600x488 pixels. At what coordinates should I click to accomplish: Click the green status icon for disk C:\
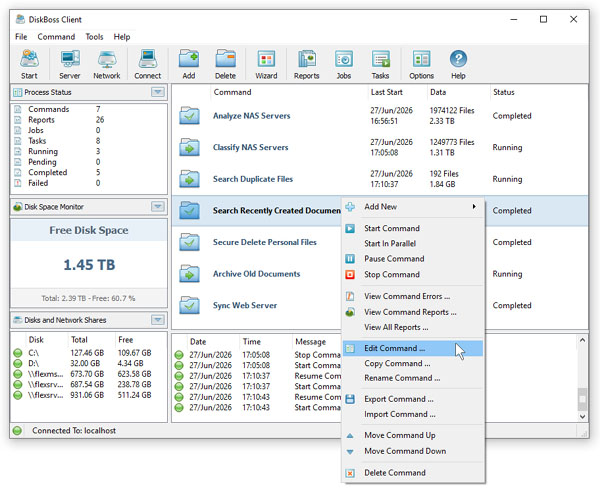pos(18,353)
